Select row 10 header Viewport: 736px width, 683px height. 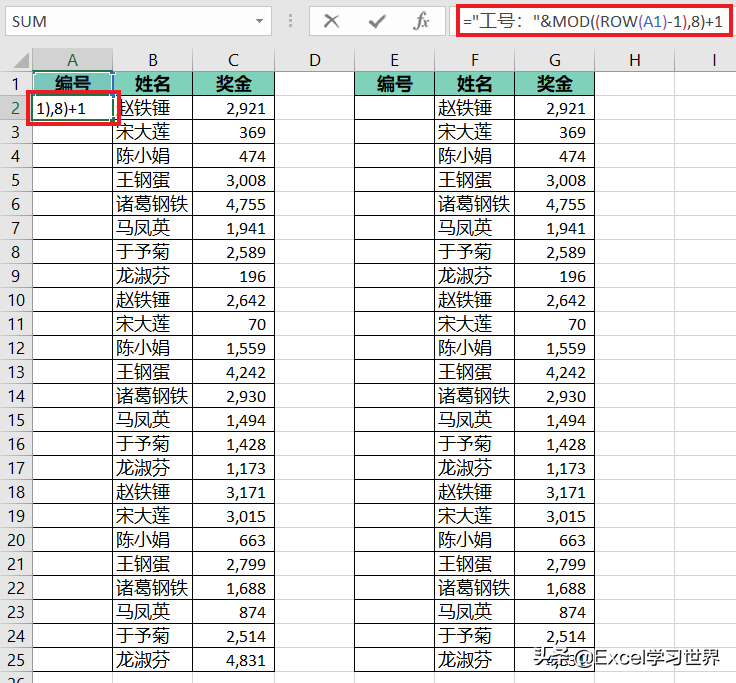[x=15, y=300]
